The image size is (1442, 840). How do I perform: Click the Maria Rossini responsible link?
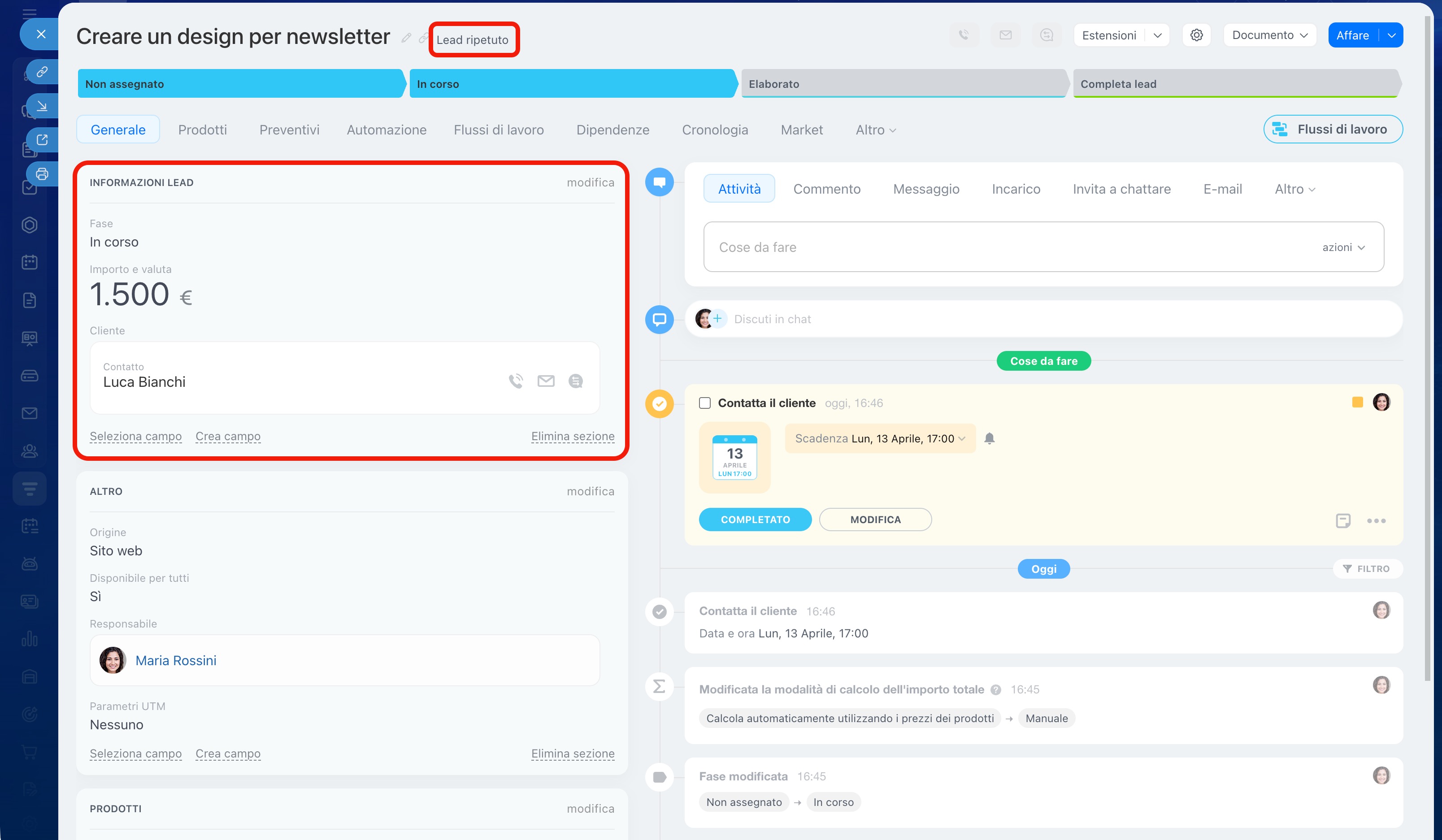click(176, 660)
